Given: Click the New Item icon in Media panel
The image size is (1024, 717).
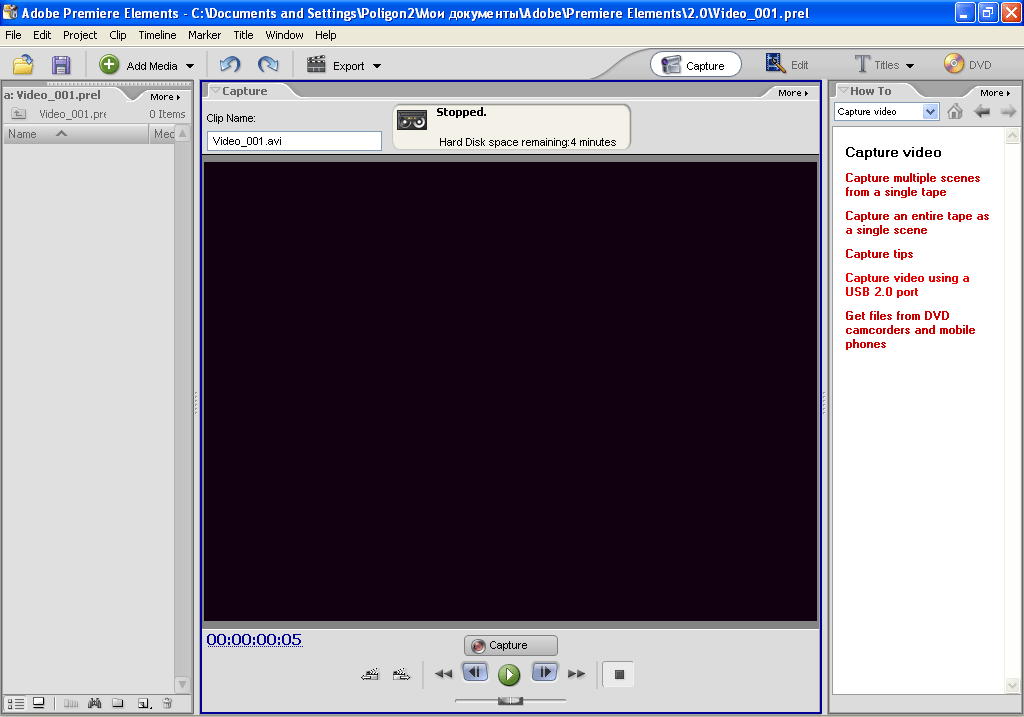Looking at the screenshot, I should coord(144,703).
